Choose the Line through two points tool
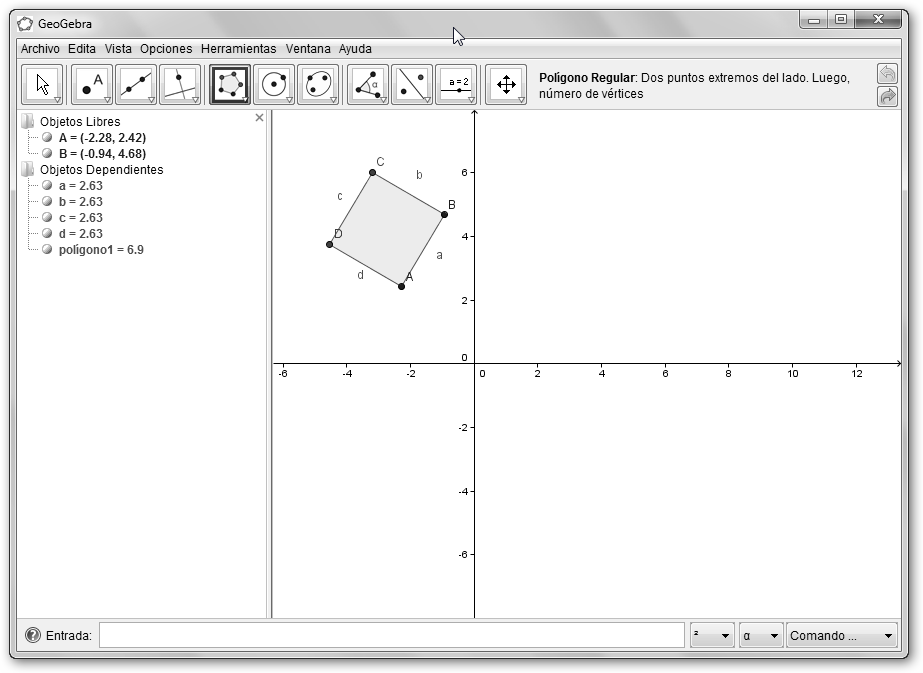 [x=136, y=85]
